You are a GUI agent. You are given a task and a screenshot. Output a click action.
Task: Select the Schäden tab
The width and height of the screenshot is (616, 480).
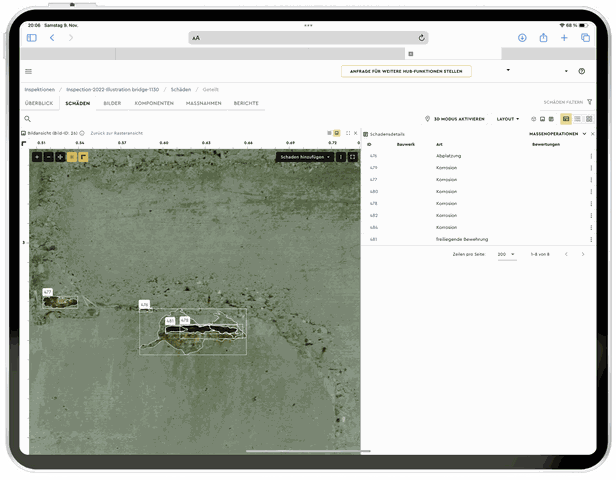[x=78, y=103]
